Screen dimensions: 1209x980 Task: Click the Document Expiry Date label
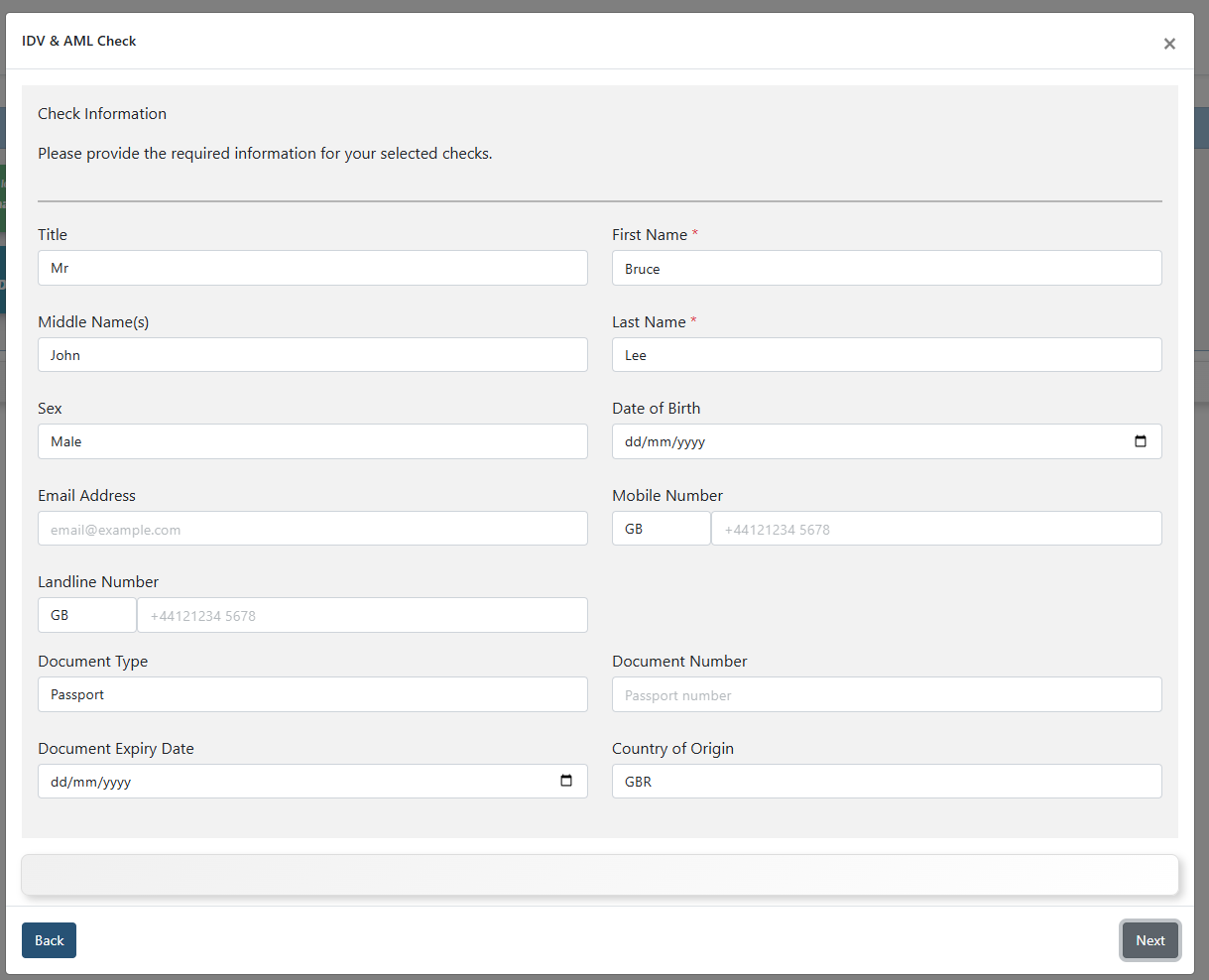pyautogui.click(x=116, y=748)
